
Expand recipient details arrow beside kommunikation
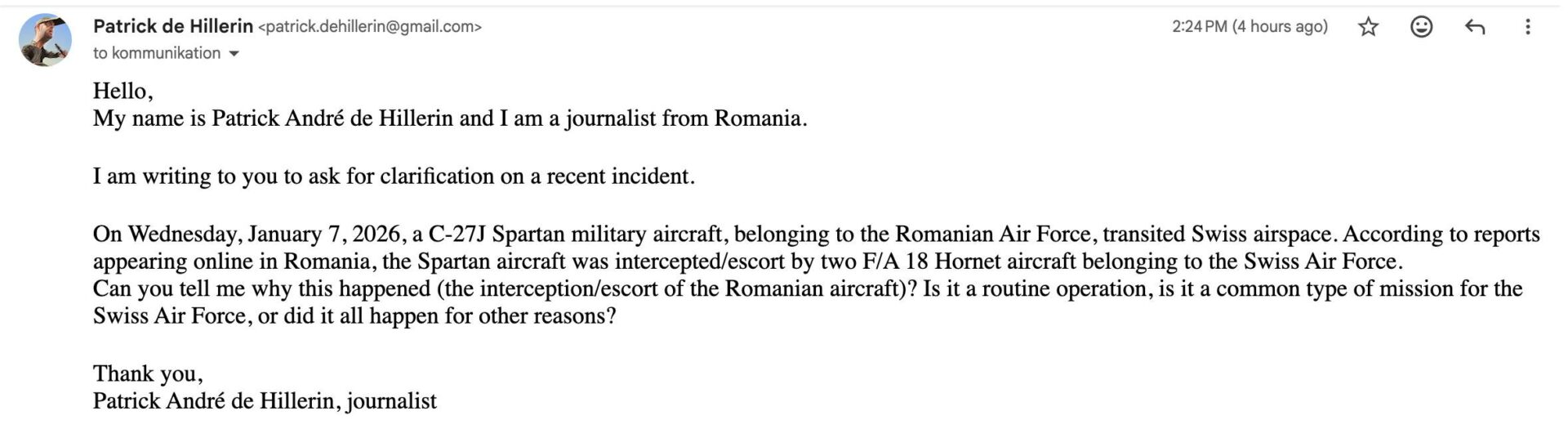click(234, 54)
